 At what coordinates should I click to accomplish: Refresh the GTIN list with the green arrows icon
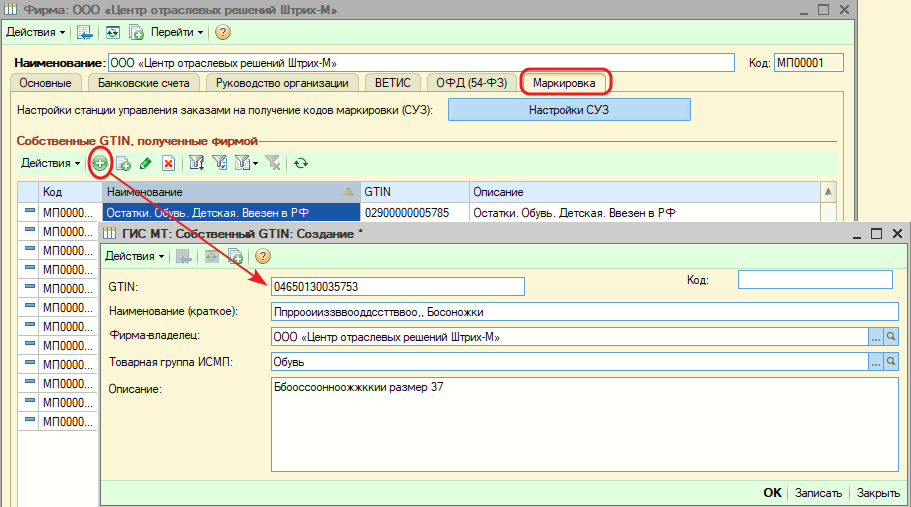[x=300, y=163]
